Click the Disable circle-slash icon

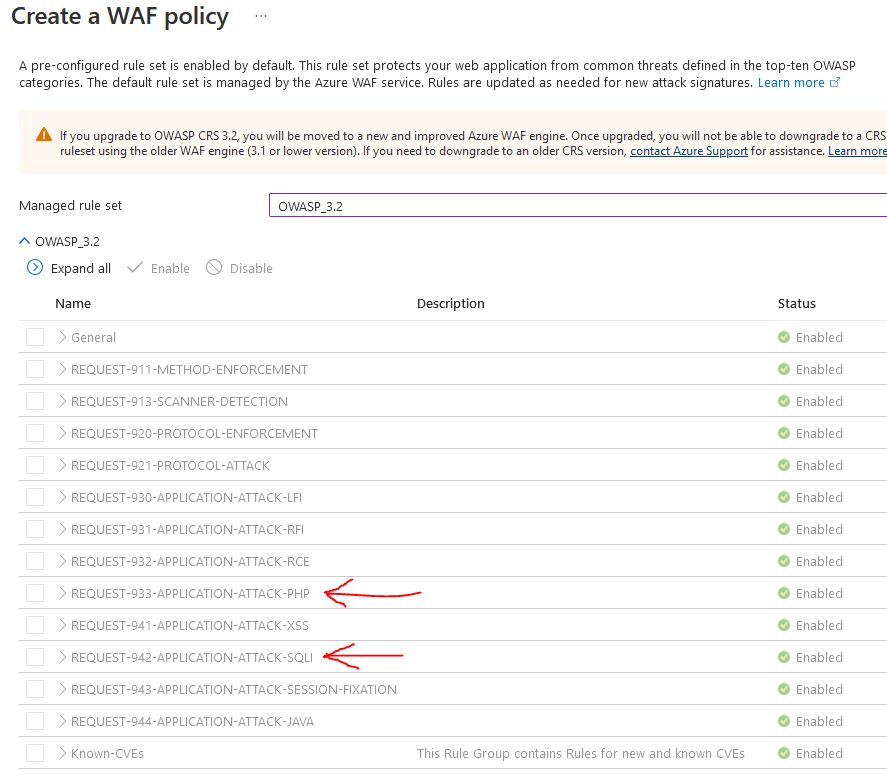pos(214,268)
